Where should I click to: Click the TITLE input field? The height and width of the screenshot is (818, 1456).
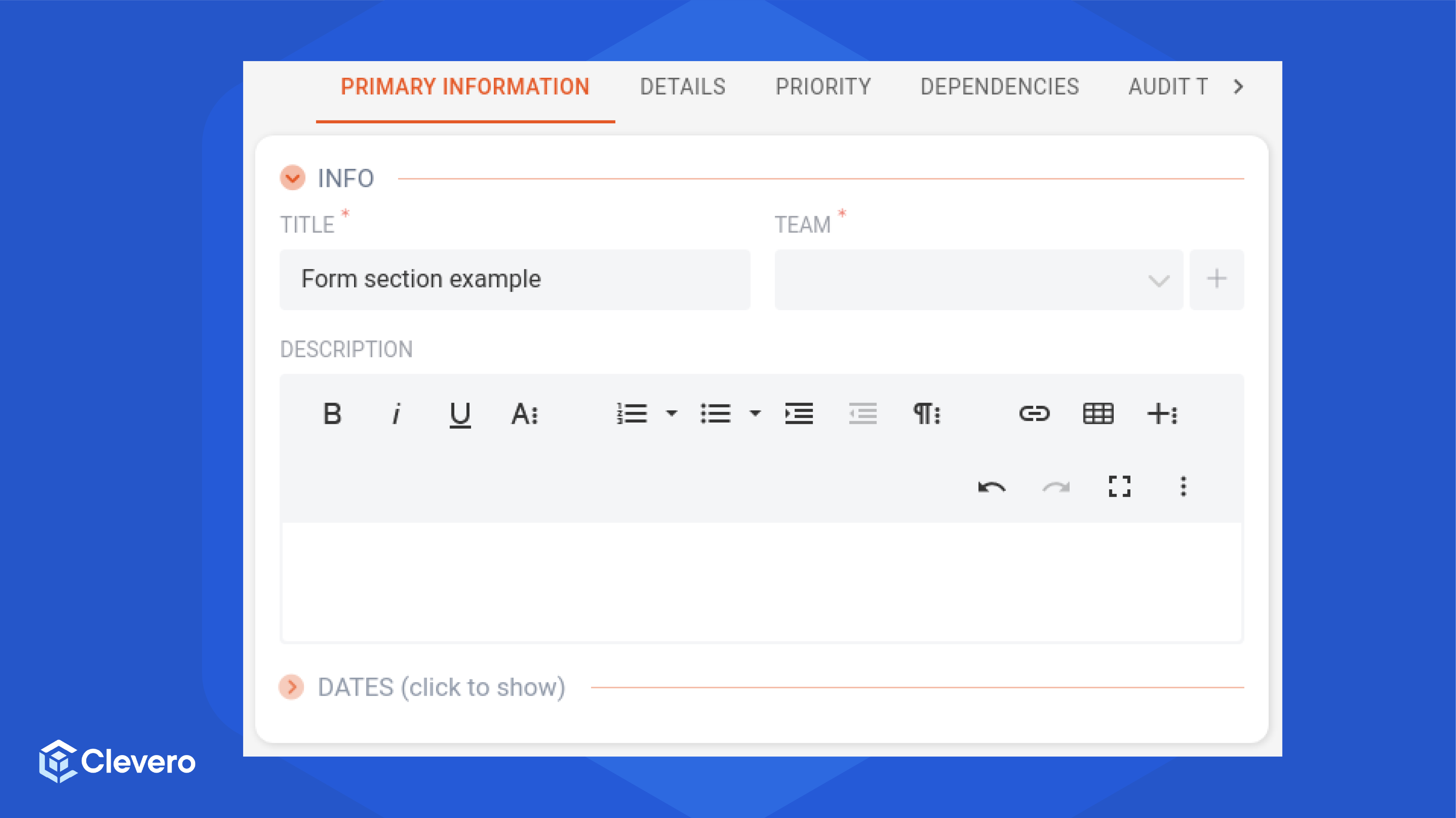[x=515, y=280]
